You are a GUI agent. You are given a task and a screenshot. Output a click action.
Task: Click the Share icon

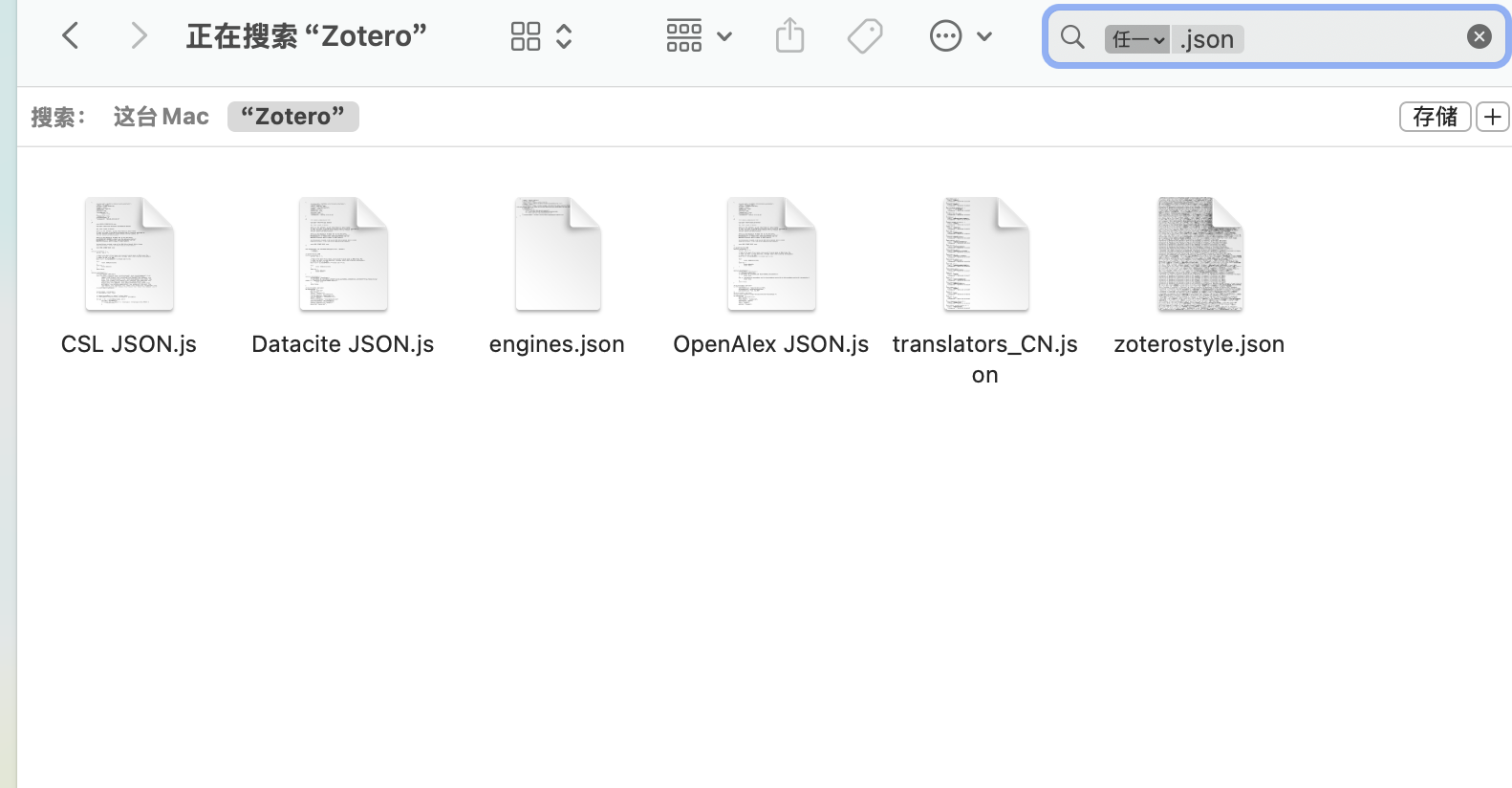pos(789,36)
